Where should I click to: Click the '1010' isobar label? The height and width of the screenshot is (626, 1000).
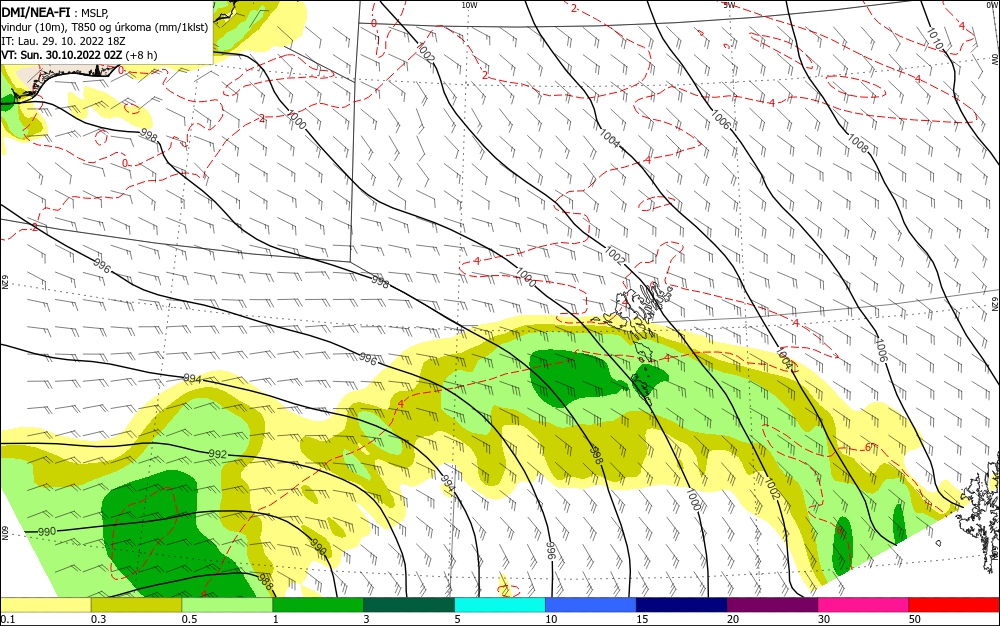934,40
